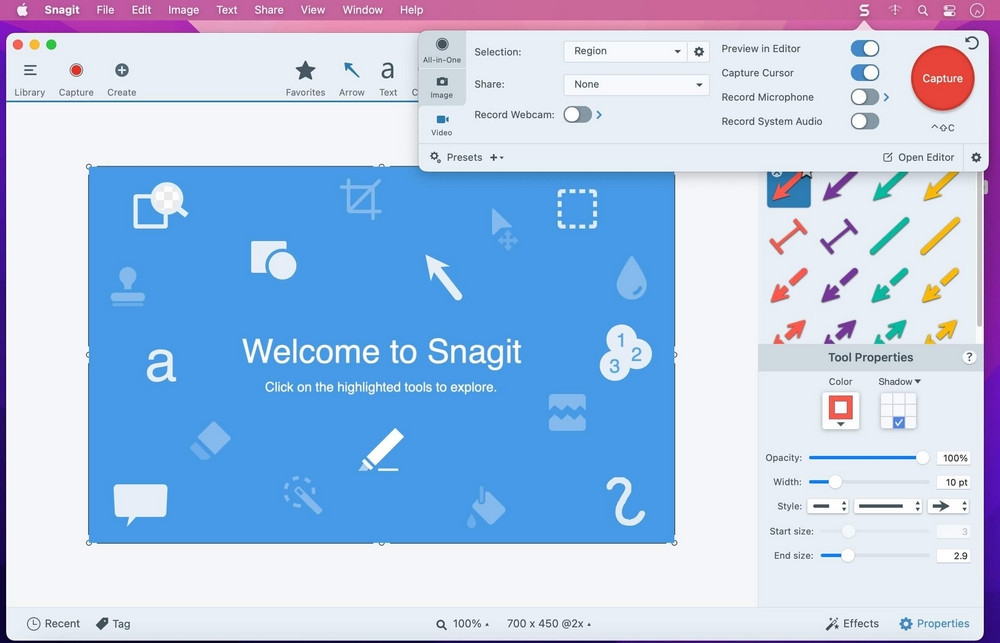Select the Arrow tool
Image resolution: width=1000 pixels, height=643 pixels.
tap(351, 72)
